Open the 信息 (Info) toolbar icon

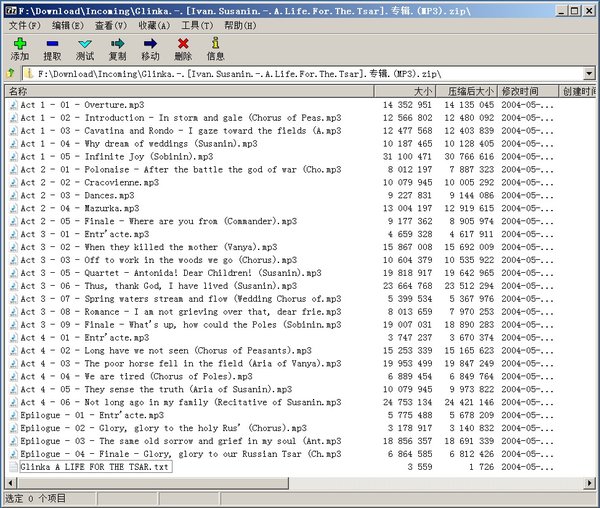(215, 45)
